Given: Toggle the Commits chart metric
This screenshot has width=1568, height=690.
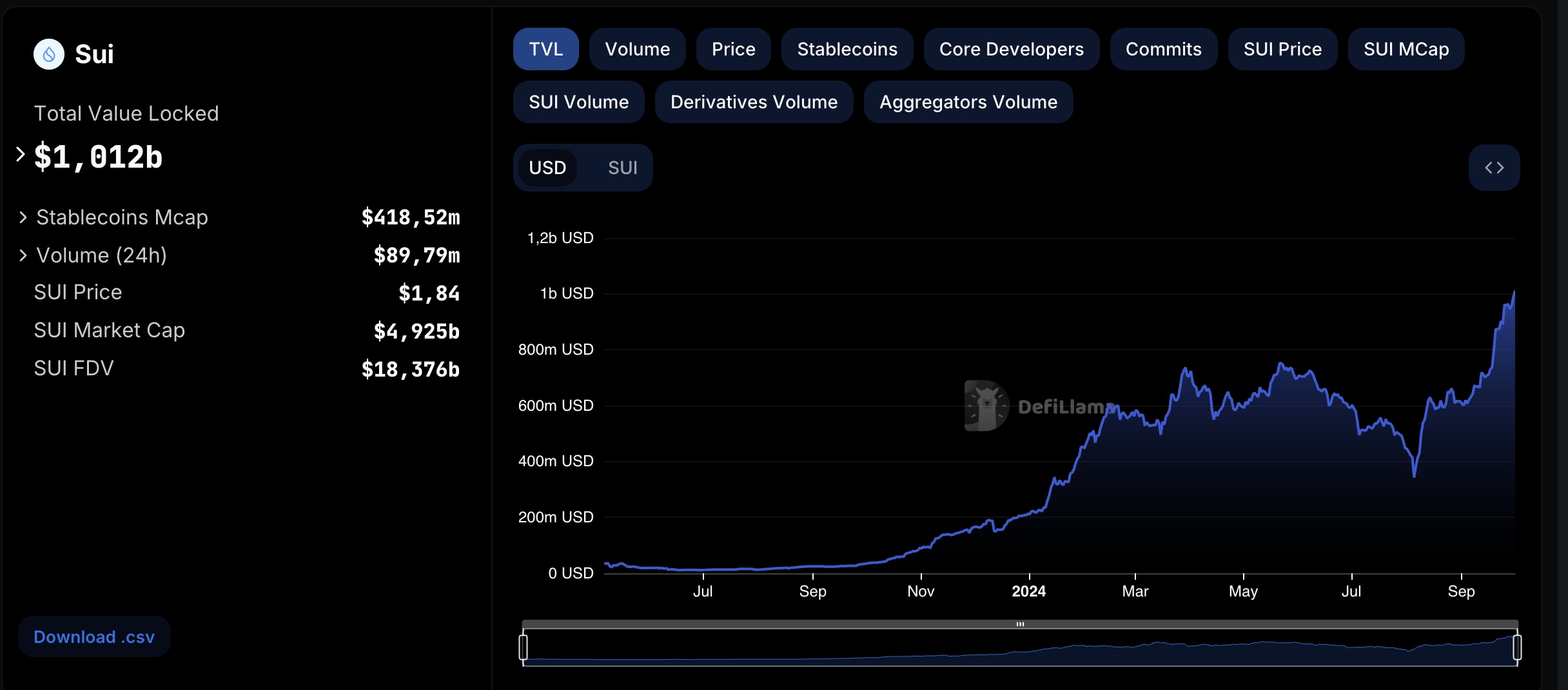Looking at the screenshot, I should [x=1163, y=49].
